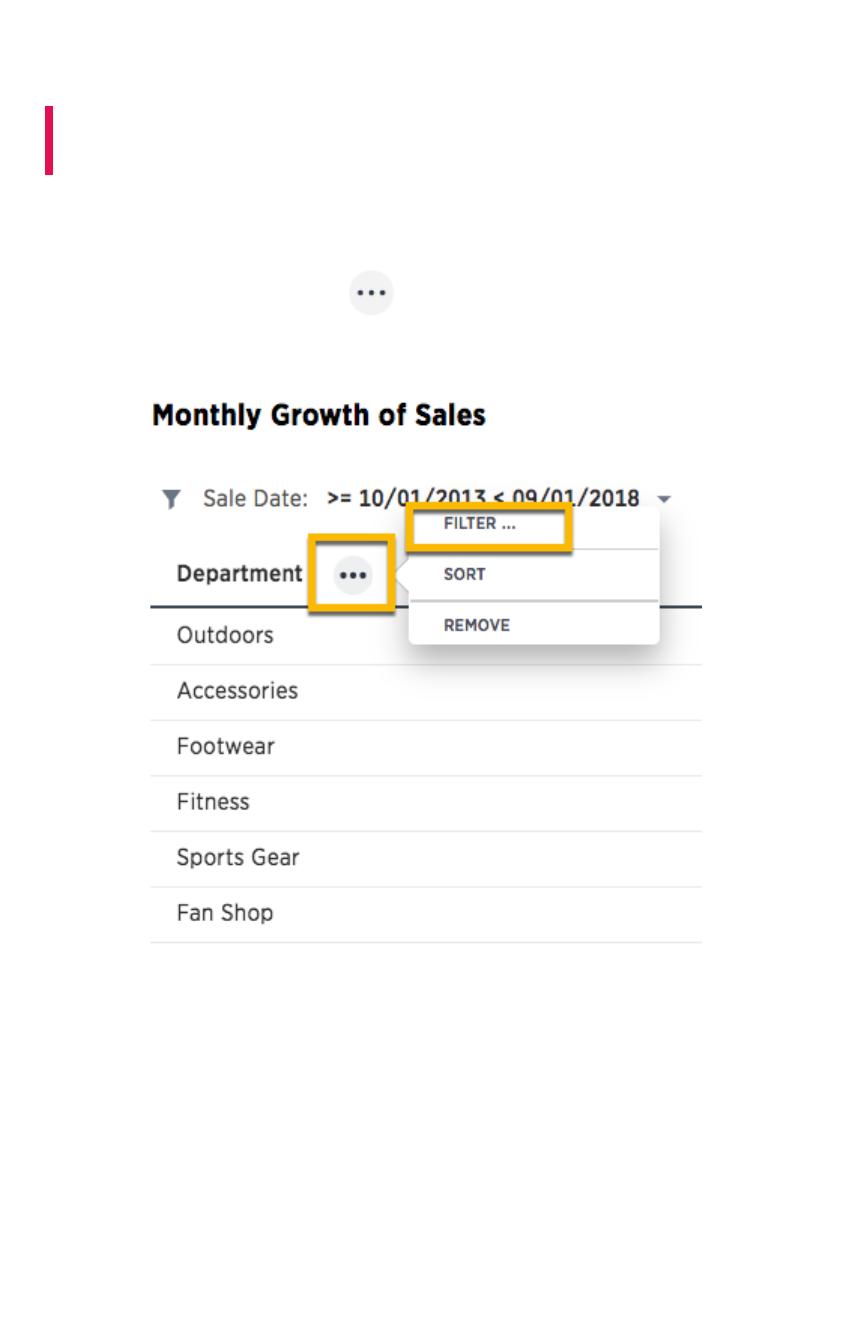Click the dark divider line under Department header
Viewport: 864px width, 1344px height.
(x=270, y=607)
